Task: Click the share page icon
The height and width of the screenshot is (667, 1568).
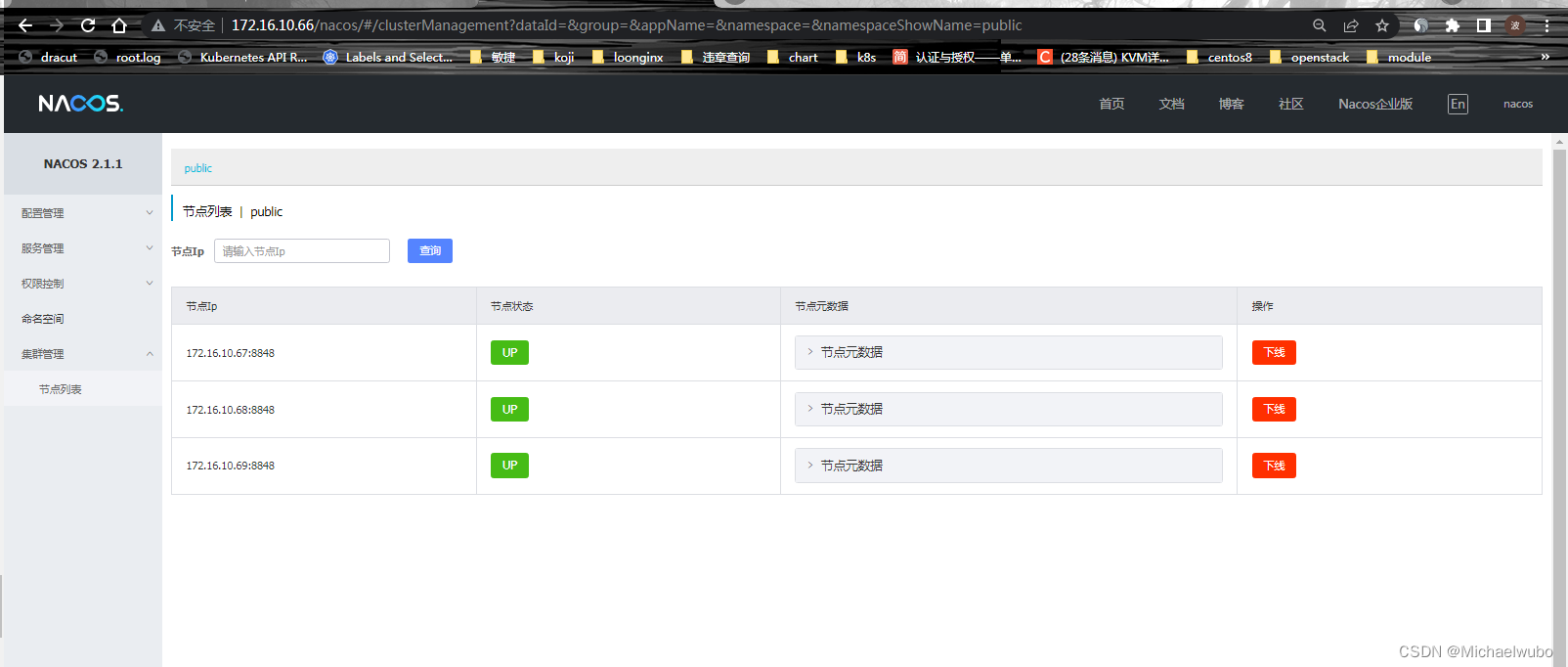Action: pyautogui.click(x=1351, y=25)
